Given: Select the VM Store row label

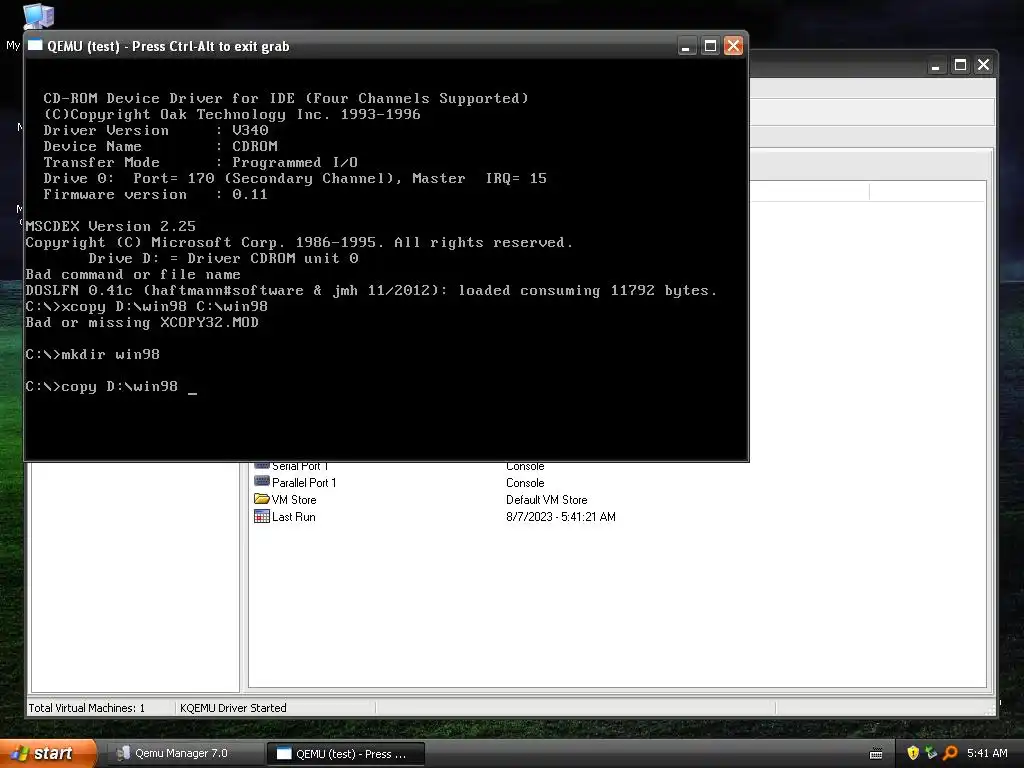Looking at the screenshot, I should click(x=294, y=500).
